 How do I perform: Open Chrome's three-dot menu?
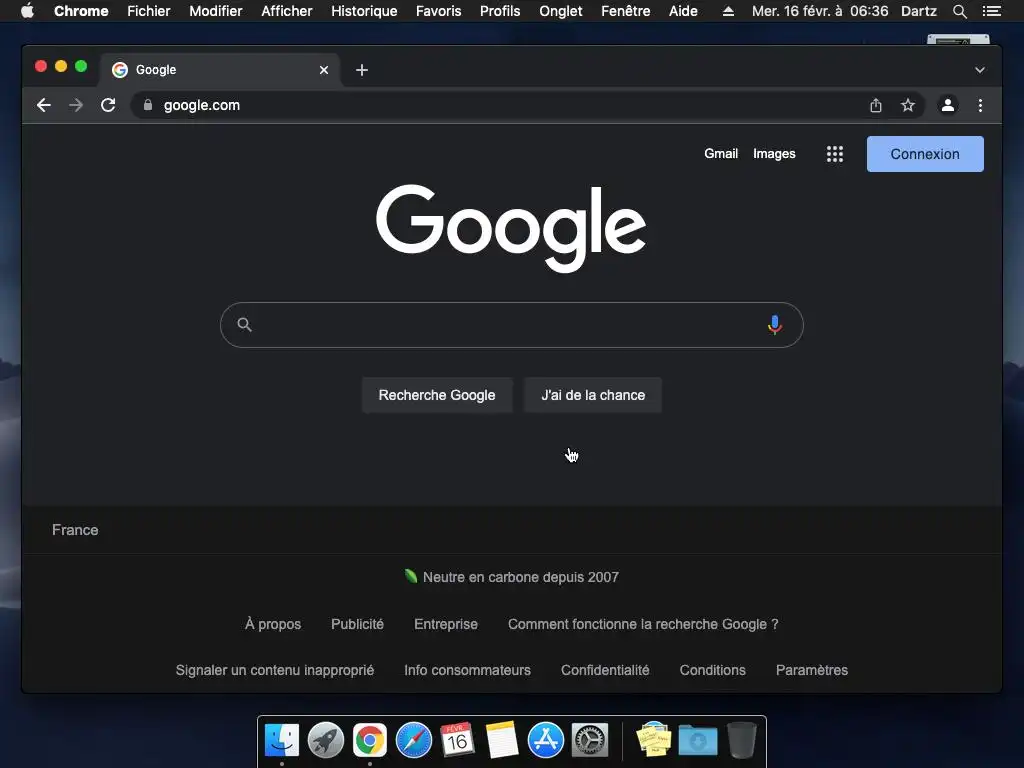[x=980, y=105]
